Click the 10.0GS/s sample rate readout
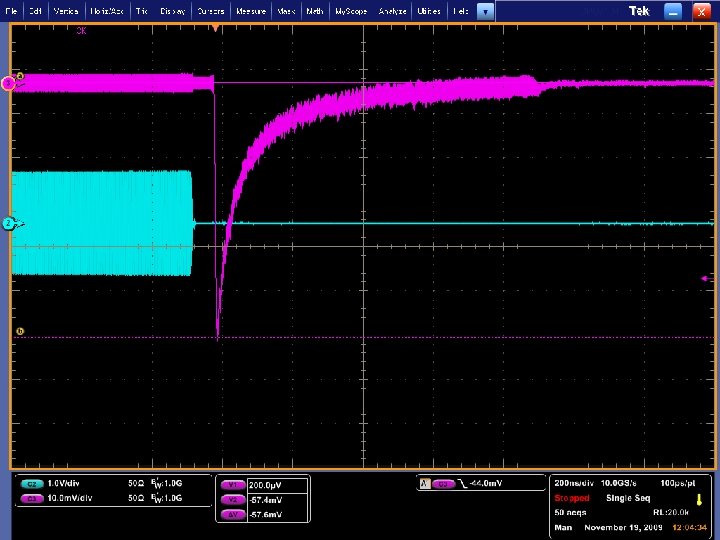The width and height of the screenshot is (720, 540). [619, 483]
